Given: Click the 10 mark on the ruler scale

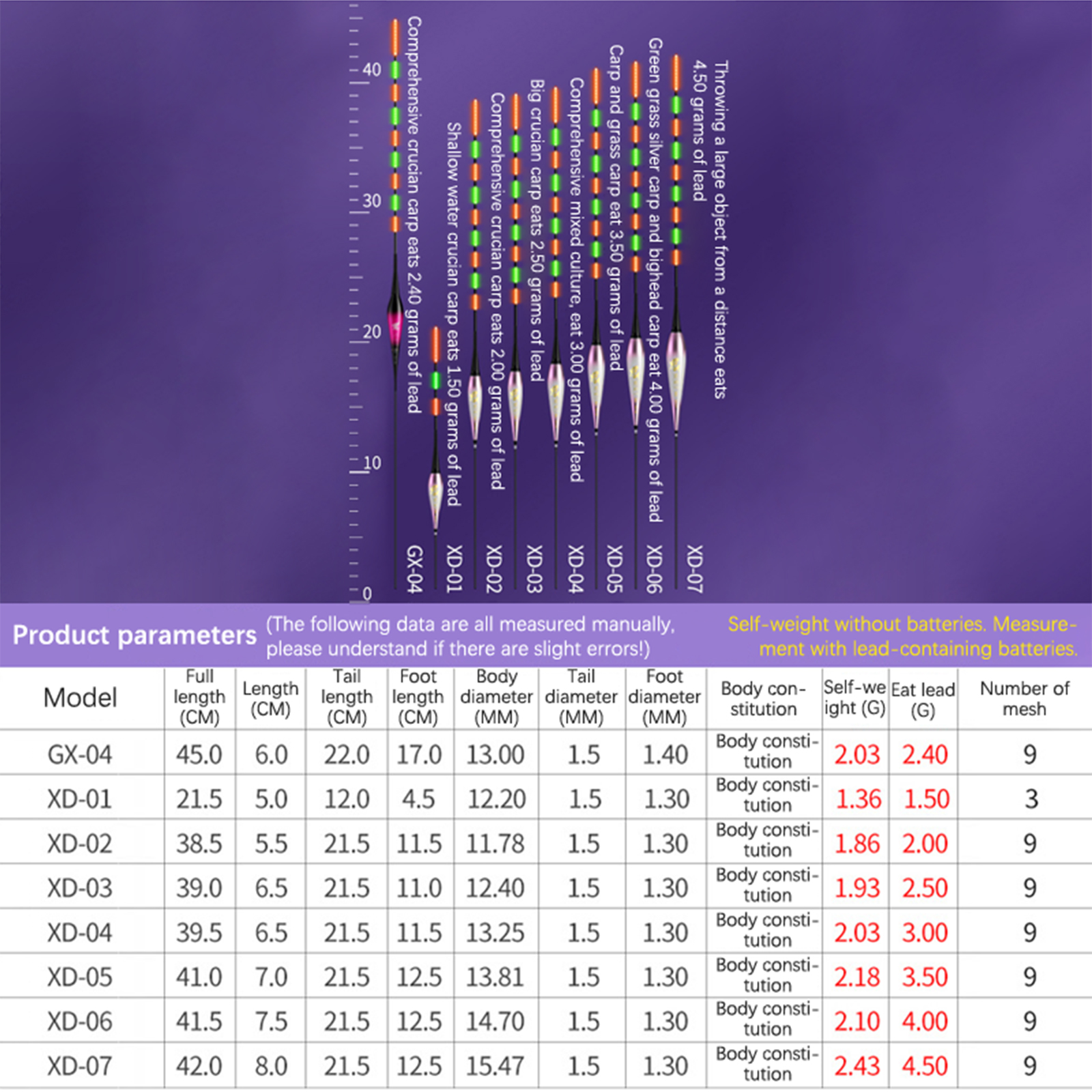Looking at the screenshot, I should pyautogui.click(x=371, y=463).
